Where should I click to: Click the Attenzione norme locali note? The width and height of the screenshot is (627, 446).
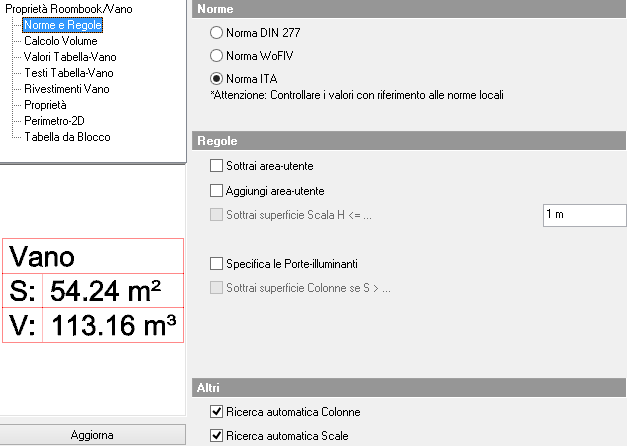coord(357,95)
